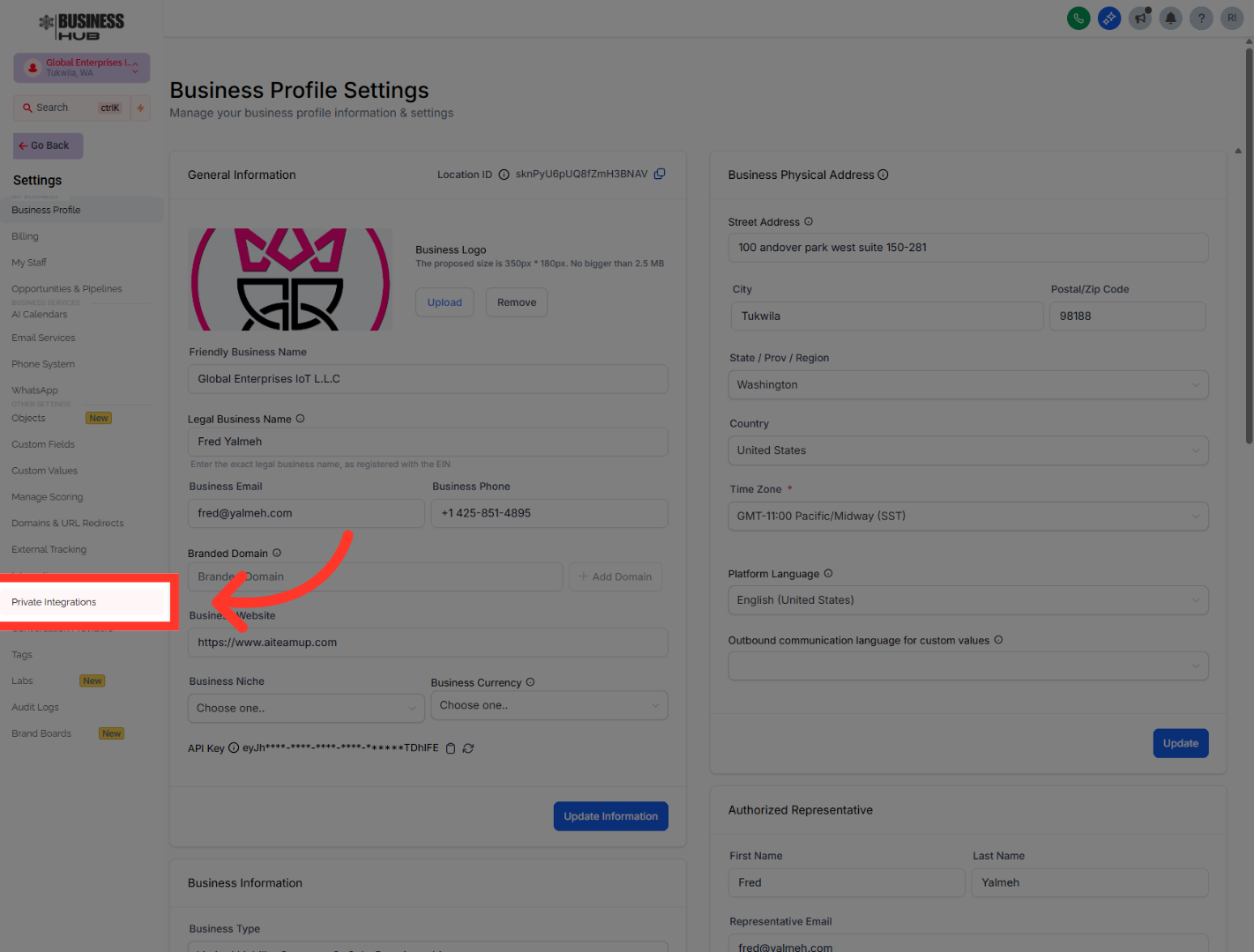
Task: Click the business logo thumbnail
Action: (290, 279)
